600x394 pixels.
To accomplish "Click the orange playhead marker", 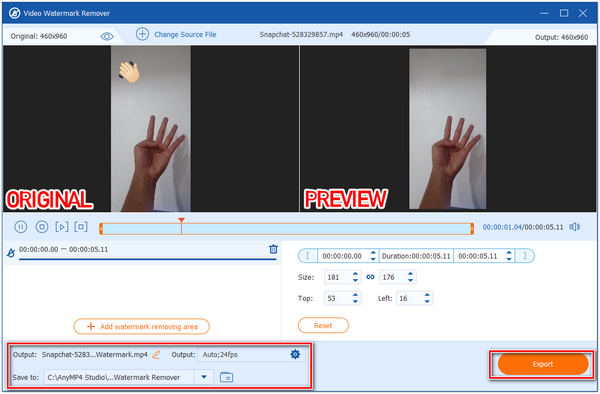I will click(x=181, y=221).
